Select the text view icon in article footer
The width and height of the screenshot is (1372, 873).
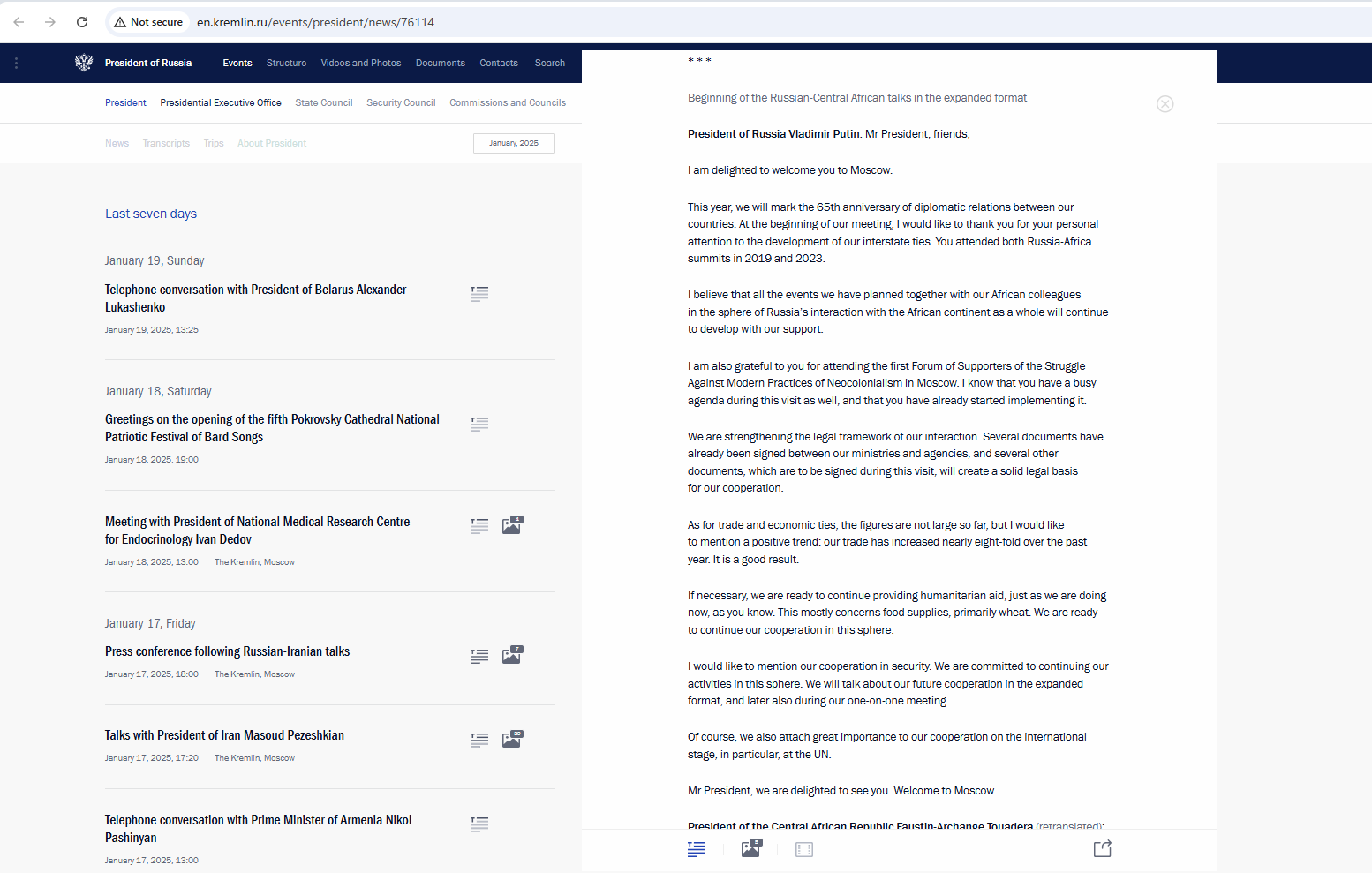(697, 849)
